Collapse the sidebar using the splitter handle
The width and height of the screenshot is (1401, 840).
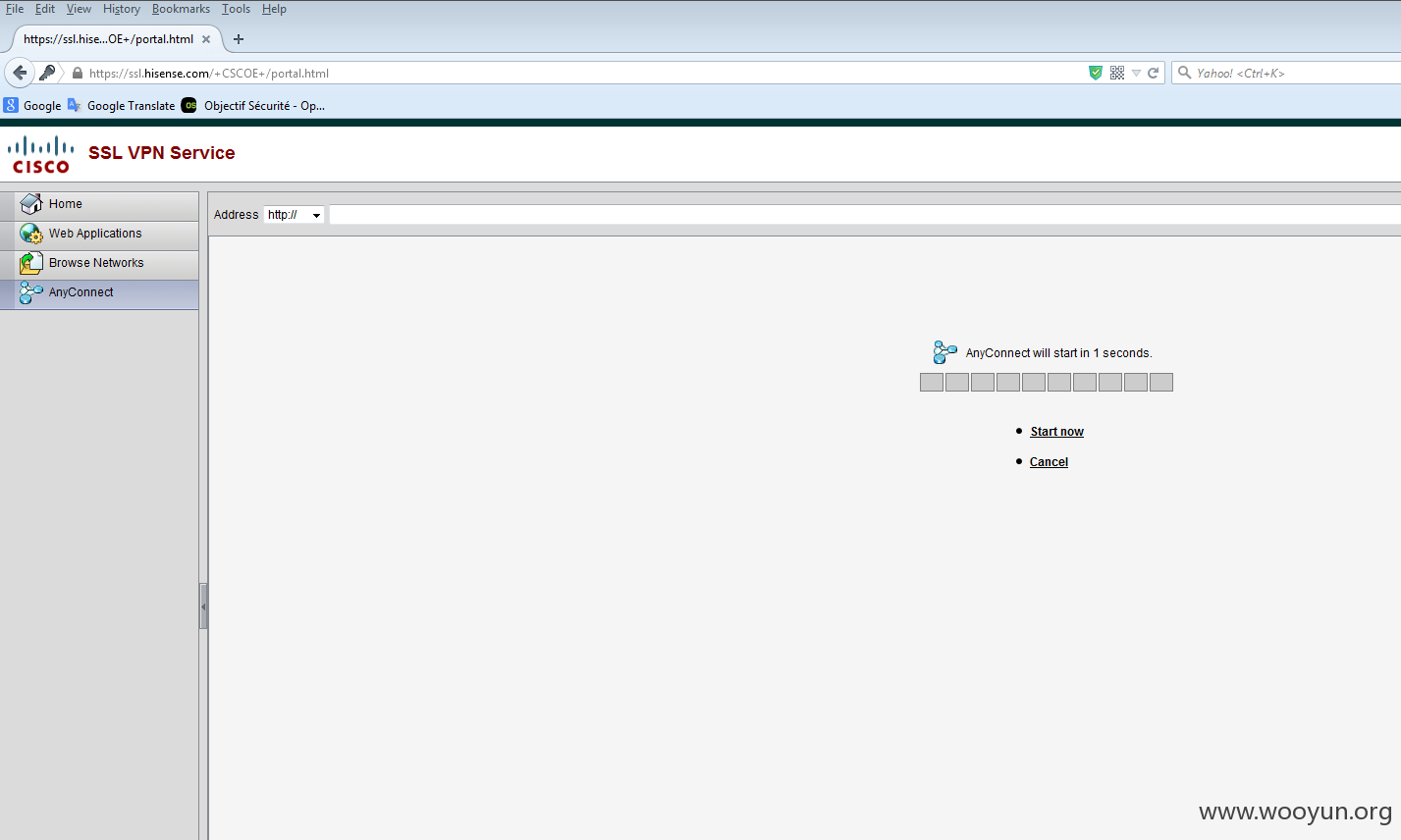click(203, 606)
